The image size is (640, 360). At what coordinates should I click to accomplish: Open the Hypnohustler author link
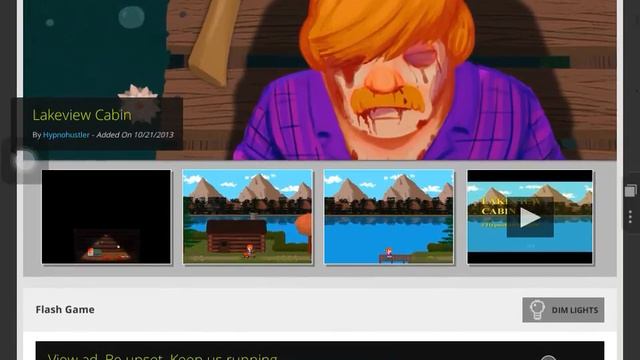[x=66, y=135]
